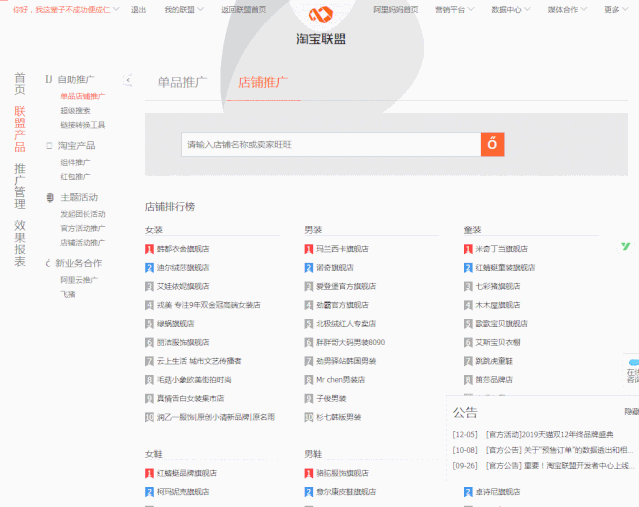Collapse the left sidebar with arrow icon
639x507 pixels.
(127, 80)
